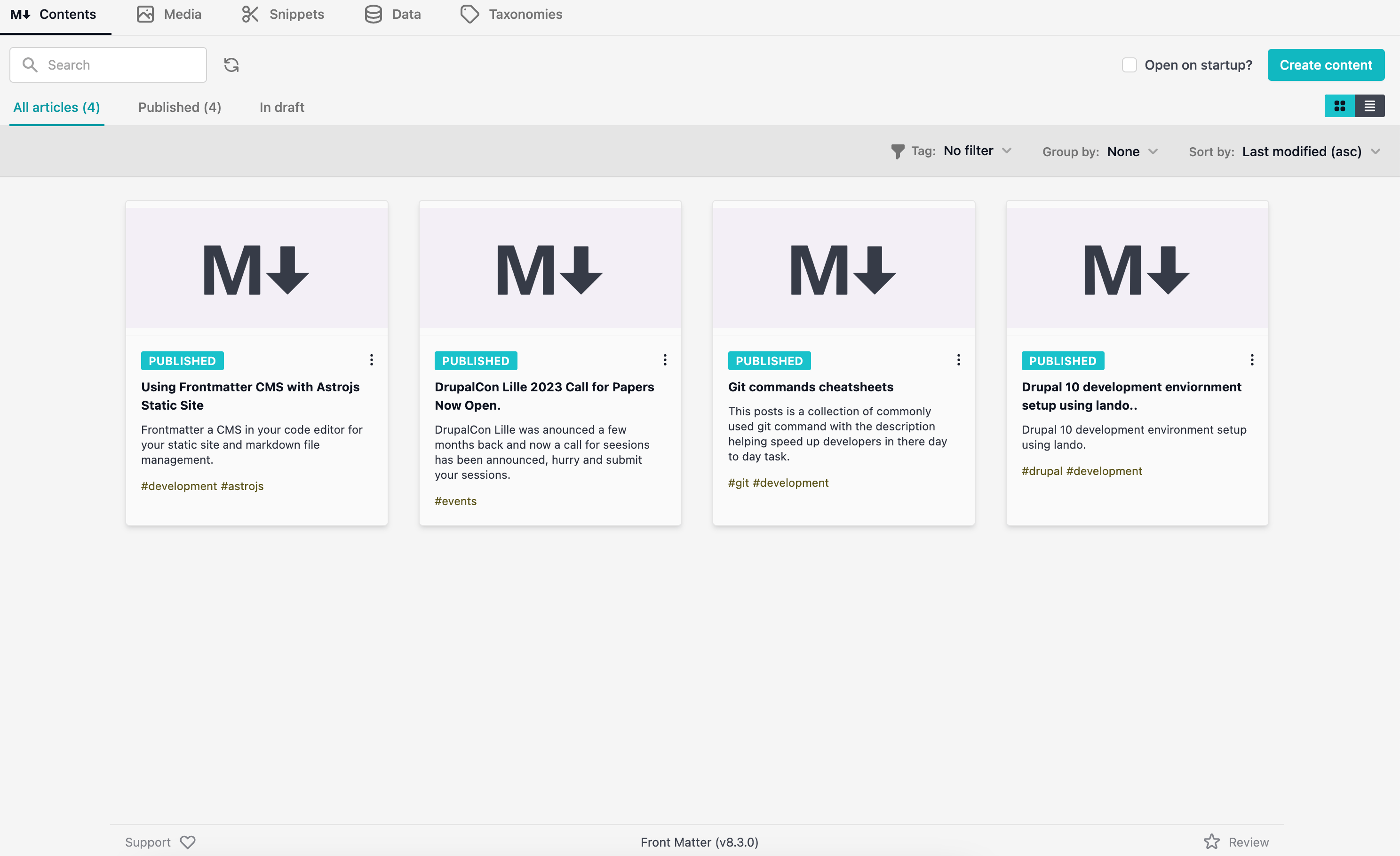This screenshot has height=856, width=1400.
Task: Open the Media panel
Action: click(x=168, y=14)
